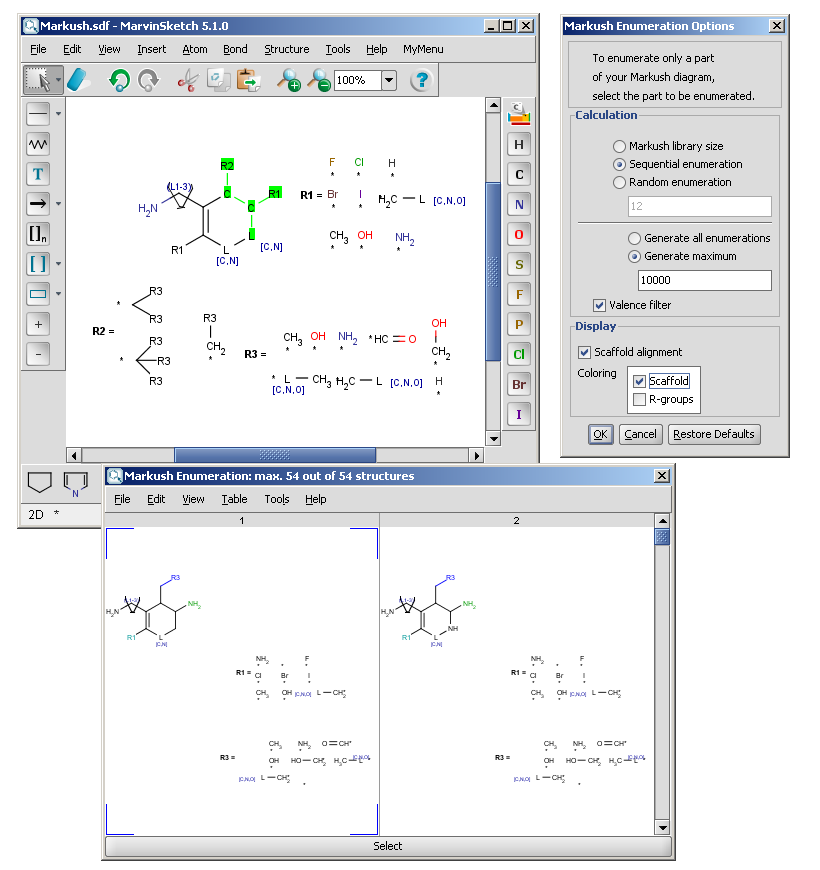Pick the Bromine (Br) atom button
Image resolution: width=820 pixels, height=870 pixels.
[519, 384]
